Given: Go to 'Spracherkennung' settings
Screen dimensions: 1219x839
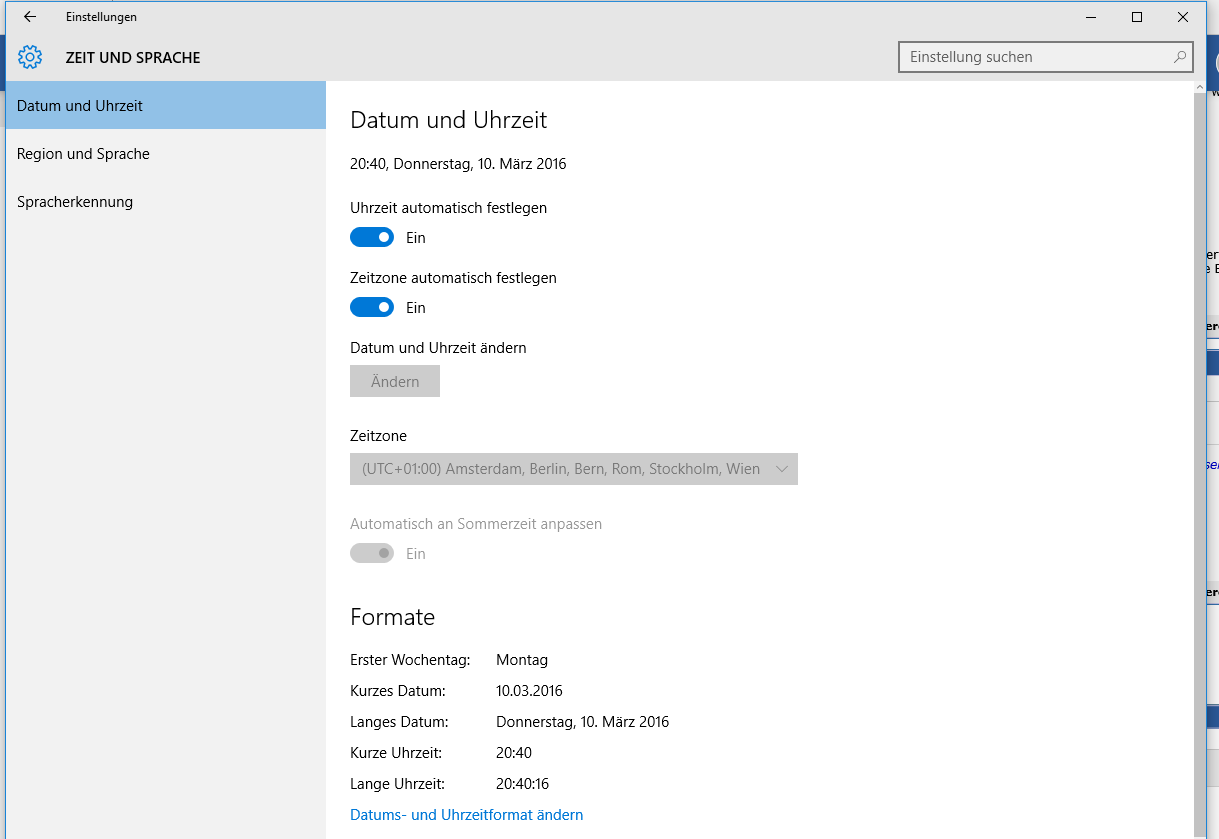Looking at the screenshot, I should coord(75,202).
